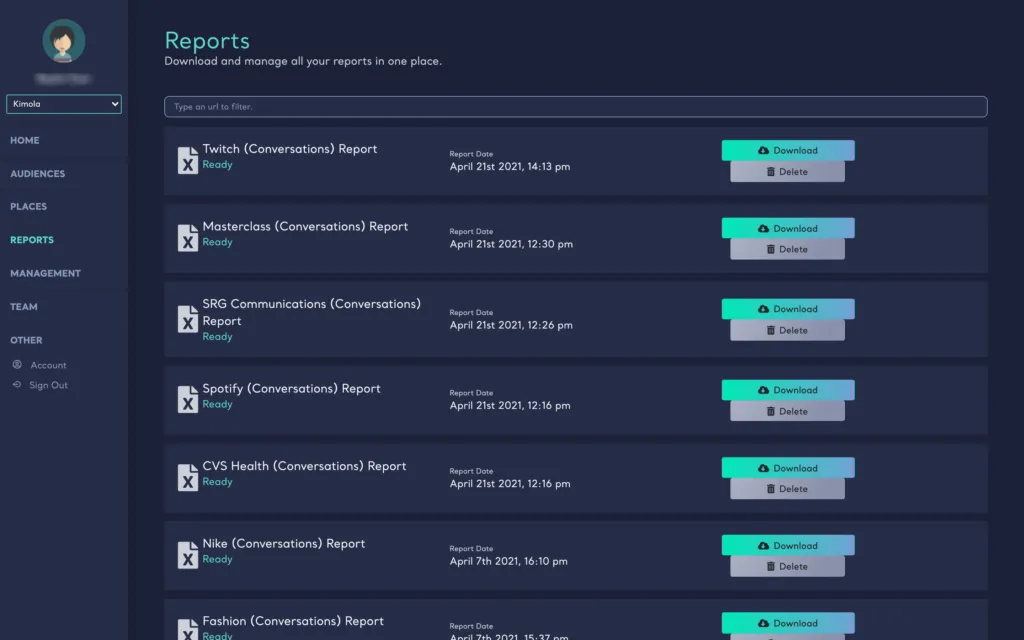The width and height of the screenshot is (1024, 640).
Task: Click the CVS Health (Conversations) Report title
Action: 304,466
